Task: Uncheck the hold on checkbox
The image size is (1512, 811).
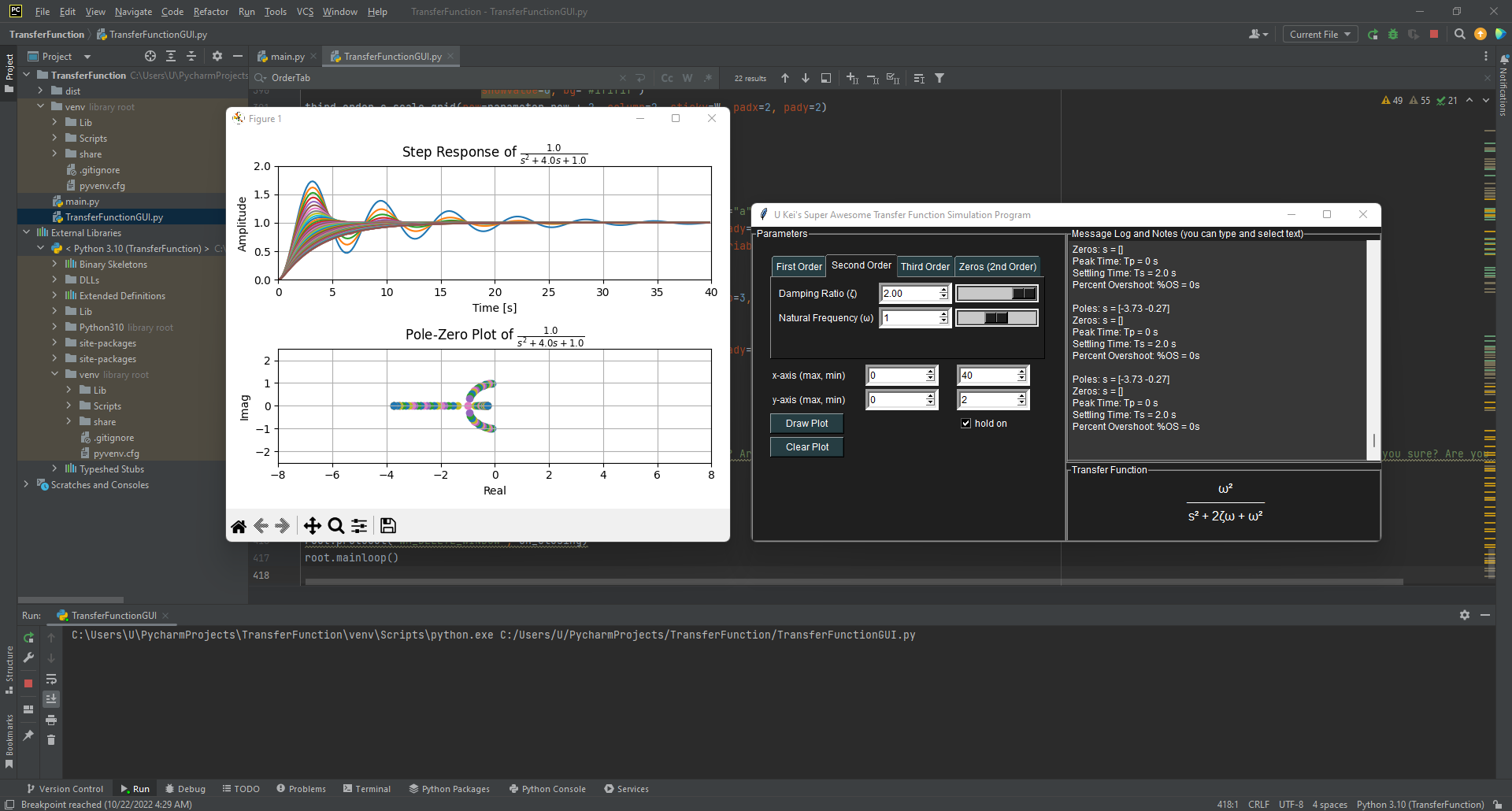Action: tap(966, 424)
